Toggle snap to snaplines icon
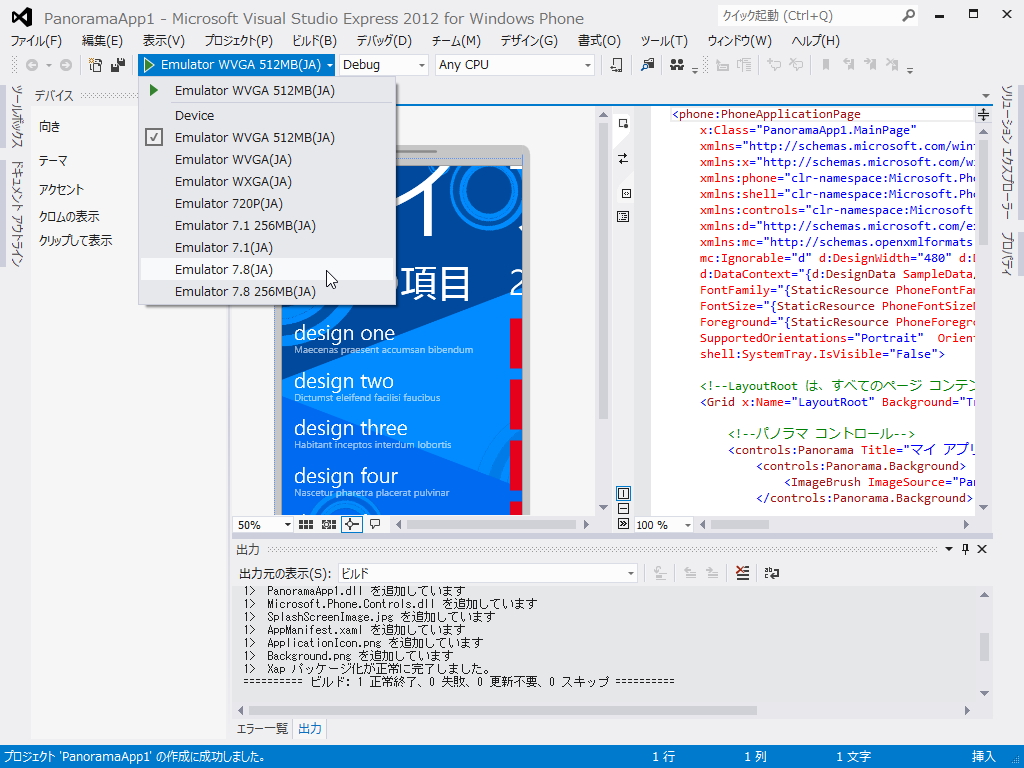The image size is (1024, 768). 351,524
